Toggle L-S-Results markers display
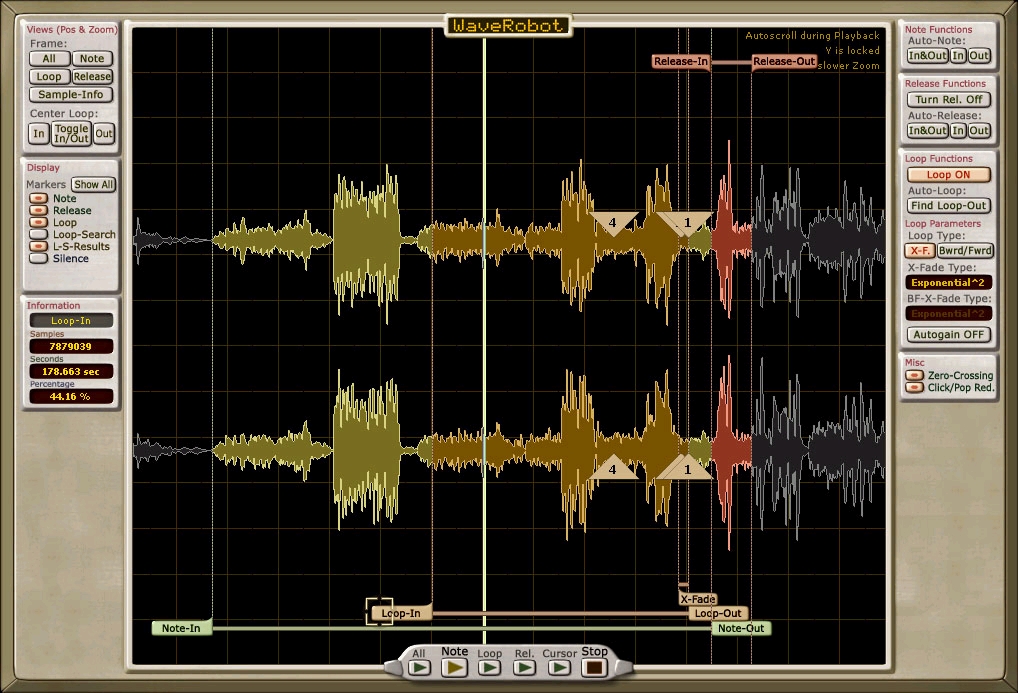Image resolution: width=1018 pixels, height=693 pixels. [39, 246]
